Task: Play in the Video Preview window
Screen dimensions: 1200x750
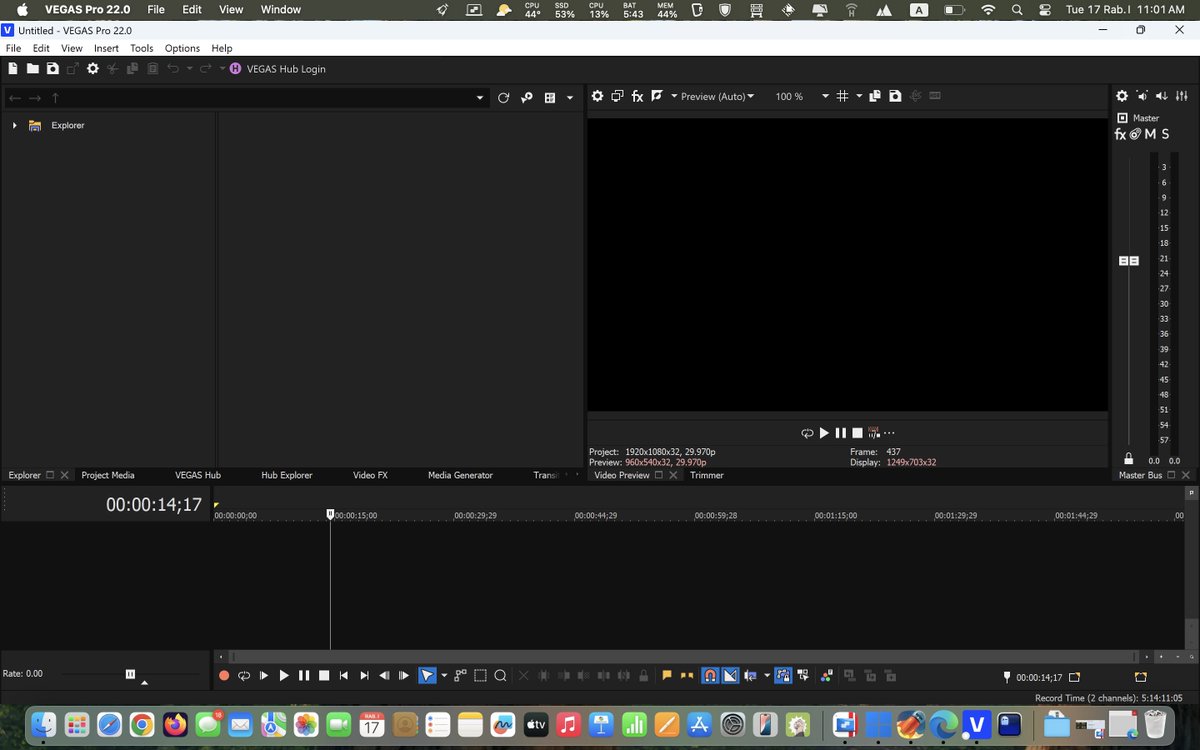Action: [824, 433]
